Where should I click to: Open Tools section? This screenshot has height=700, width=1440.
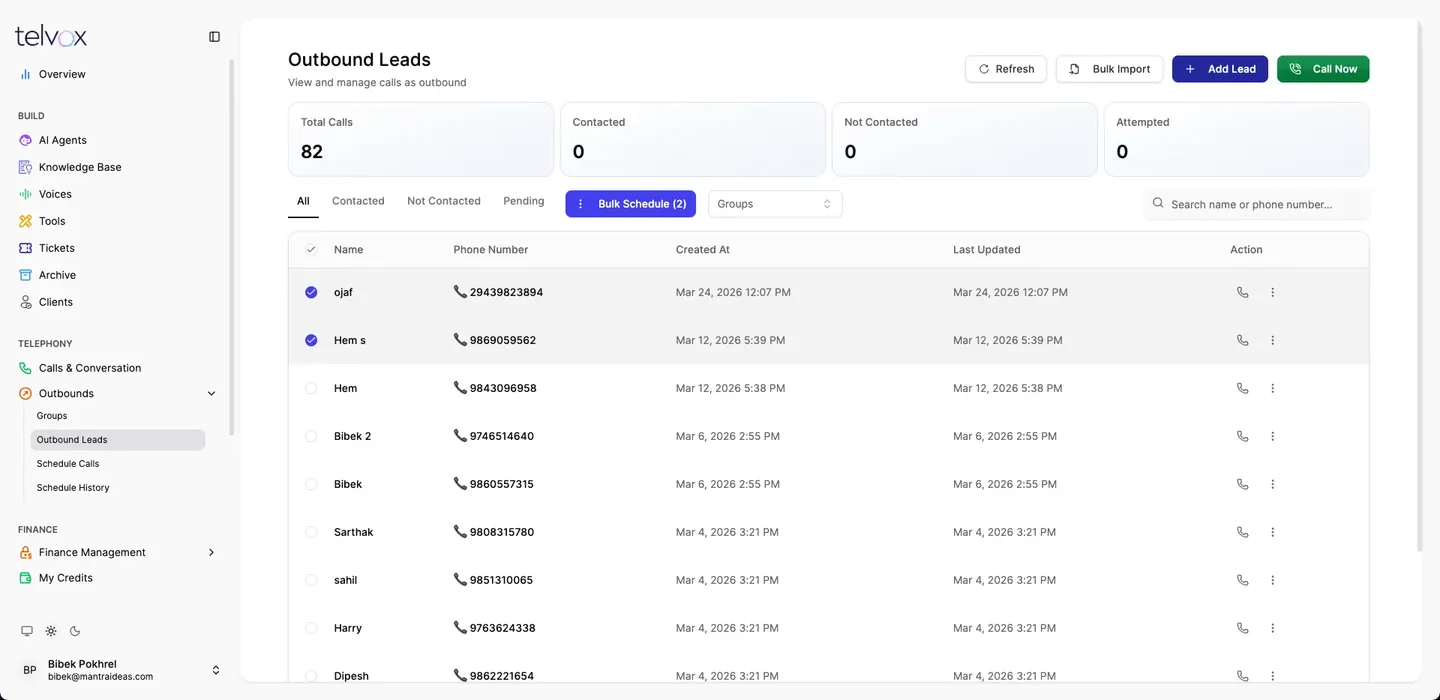pos(52,221)
